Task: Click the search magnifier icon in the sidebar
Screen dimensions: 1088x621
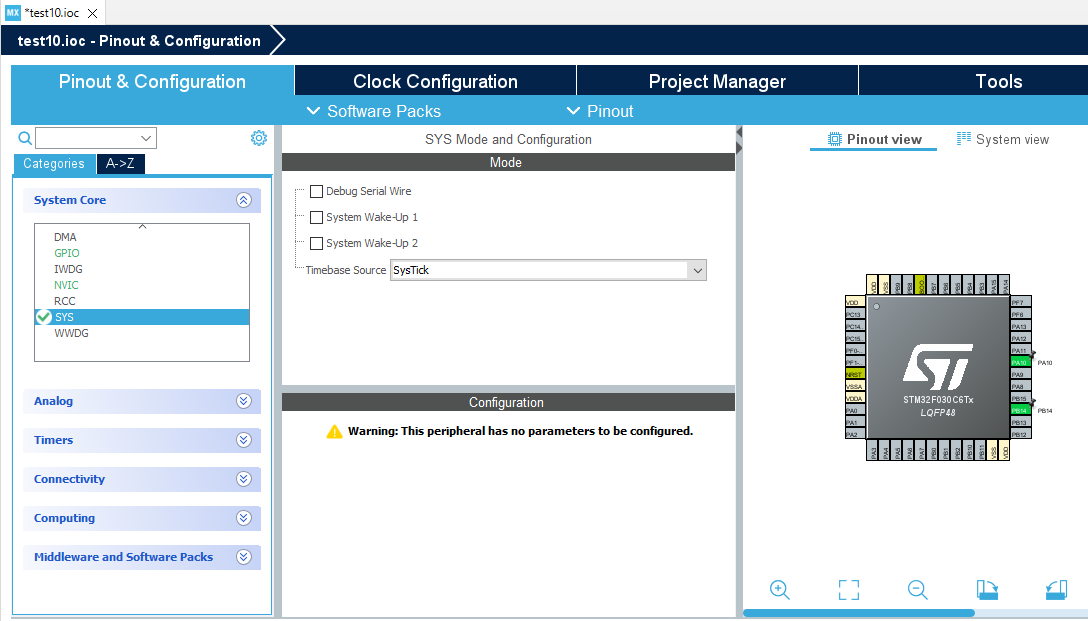Action: click(22, 137)
